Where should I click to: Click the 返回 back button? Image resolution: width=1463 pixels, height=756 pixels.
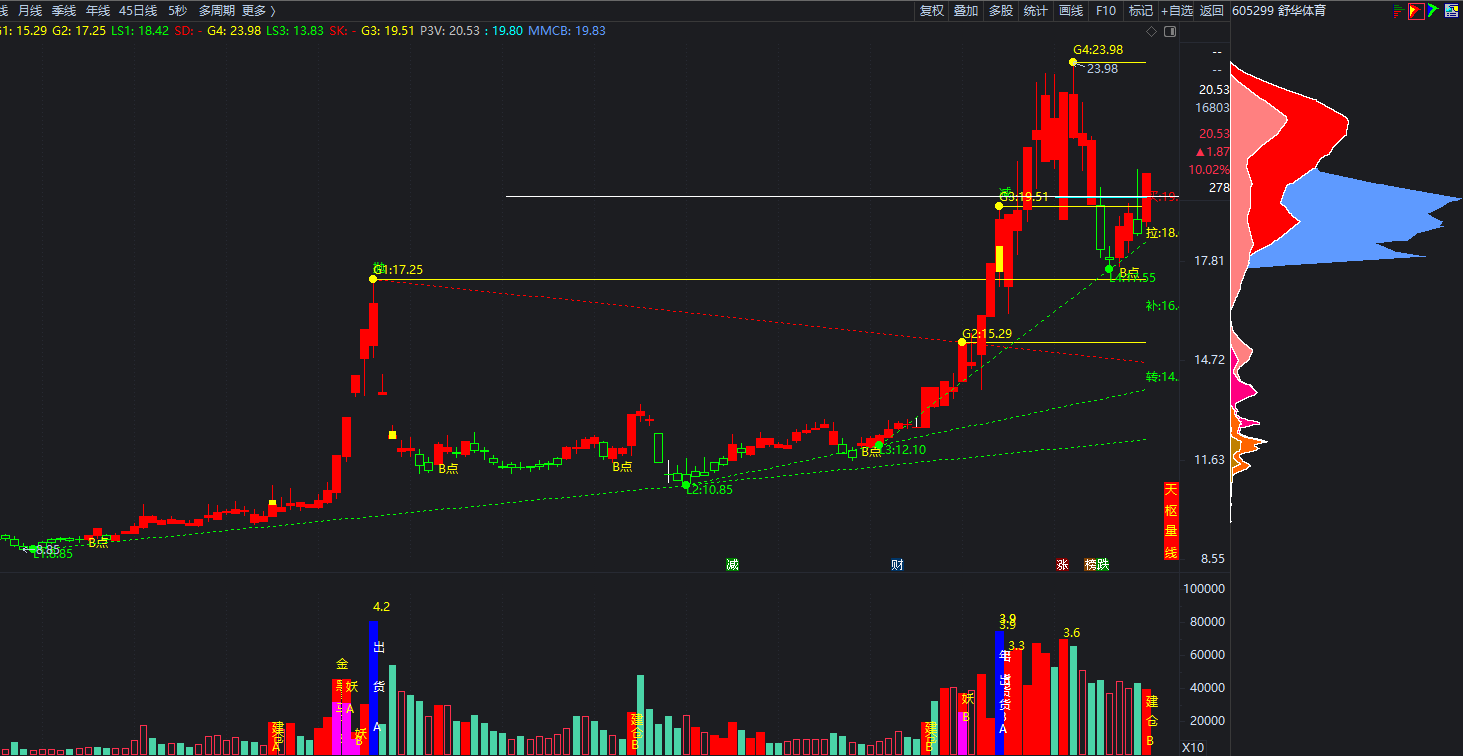1211,11
